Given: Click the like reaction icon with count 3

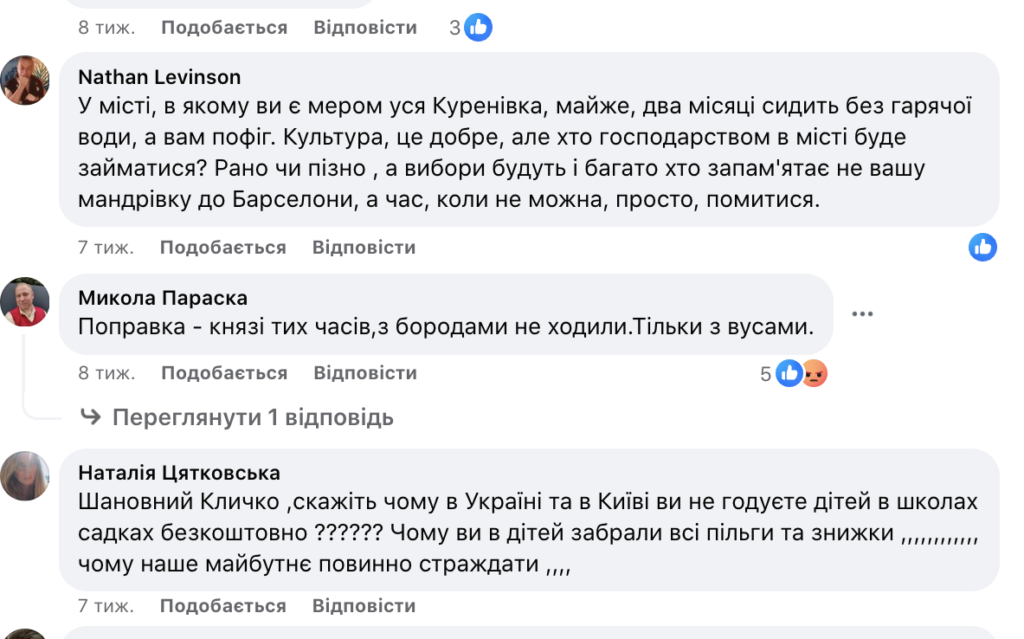Looking at the screenshot, I should (478, 28).
